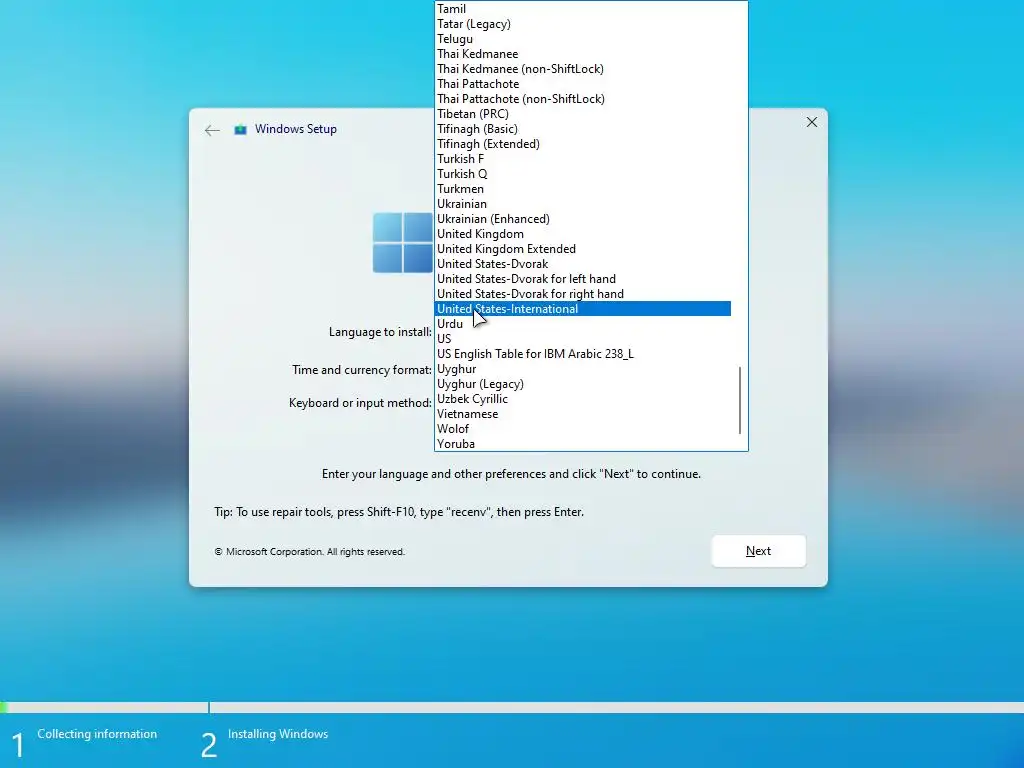This screenshot has width=1024, height=768.
Task: Select United States-Dvorak for right hand
Action: 583,295
